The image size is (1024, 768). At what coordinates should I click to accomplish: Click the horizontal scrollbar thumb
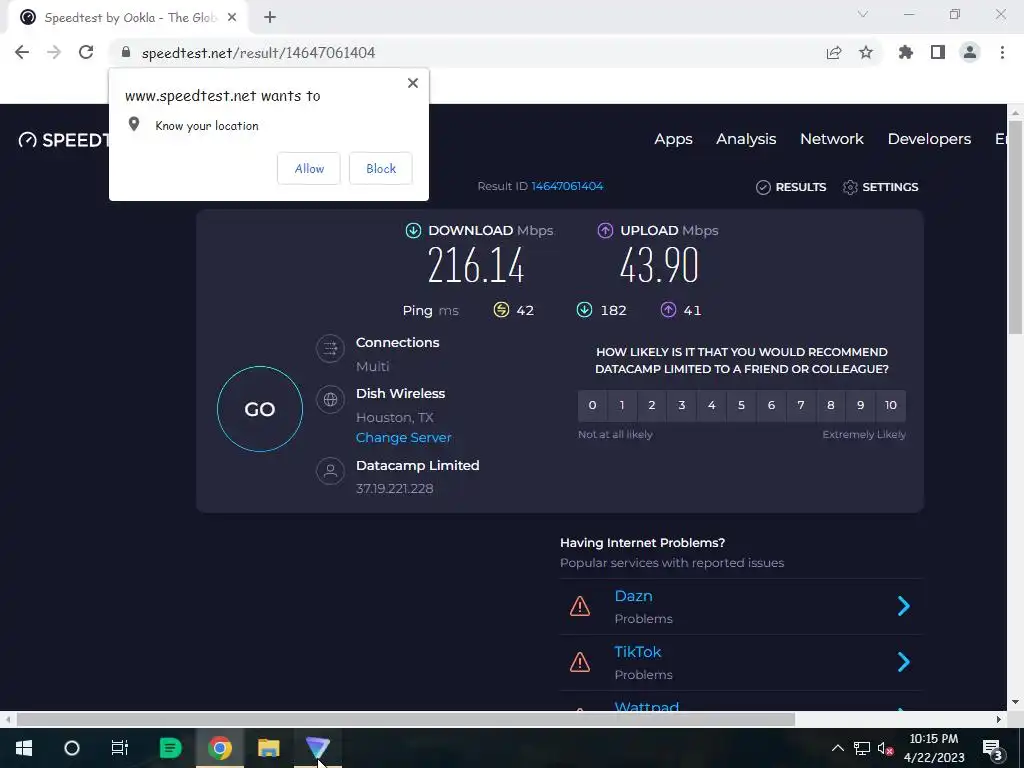click(406, 719)
